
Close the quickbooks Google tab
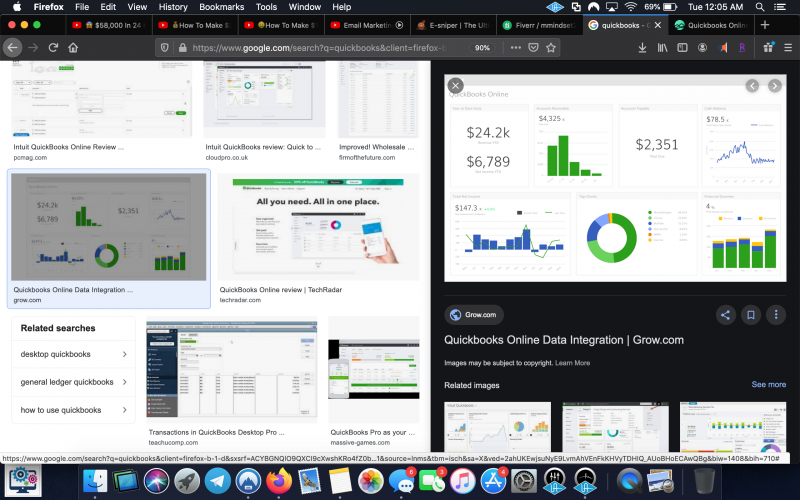click(658, 25)
